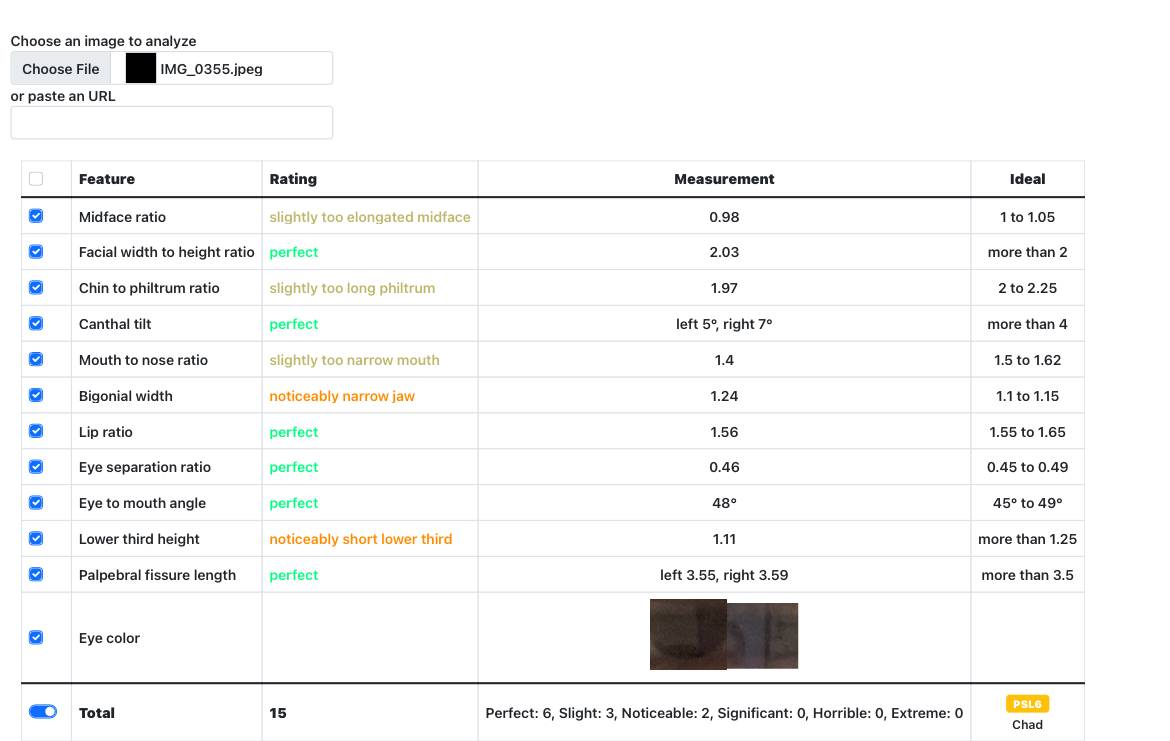Switch off the Total row toggle
Screen dimensions: 1170x741
tap(43, 712)
